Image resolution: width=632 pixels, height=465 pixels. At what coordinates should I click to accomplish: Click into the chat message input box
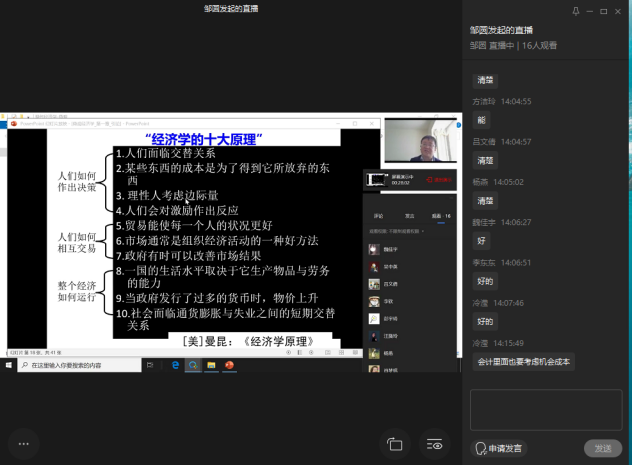[546, 409]
